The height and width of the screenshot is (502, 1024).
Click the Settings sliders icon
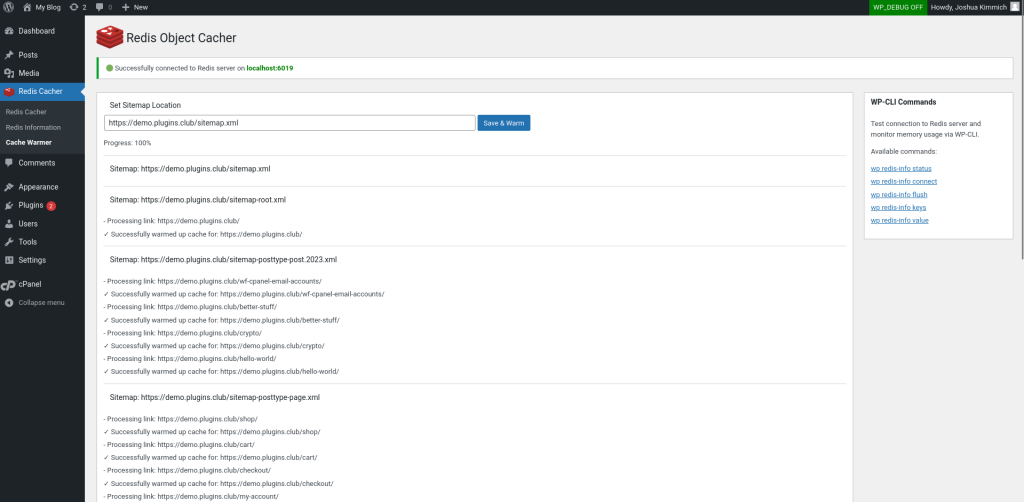pyautogui.click(x=9, y=260)
